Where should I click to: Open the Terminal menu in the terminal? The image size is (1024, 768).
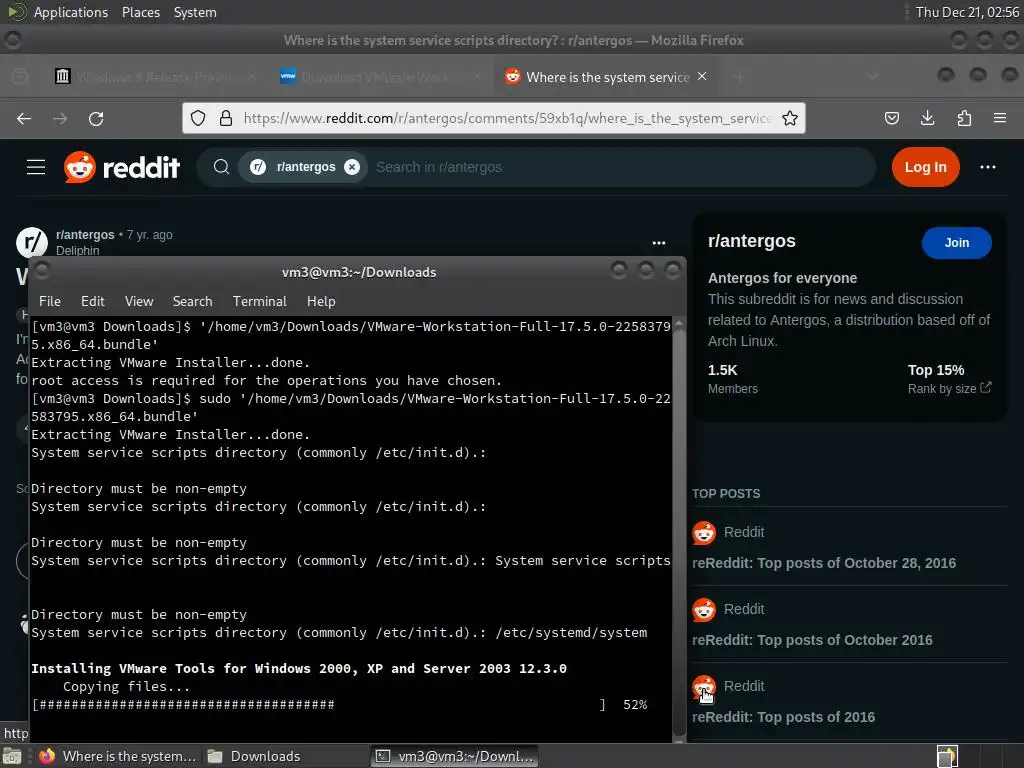tap(260, 301)
